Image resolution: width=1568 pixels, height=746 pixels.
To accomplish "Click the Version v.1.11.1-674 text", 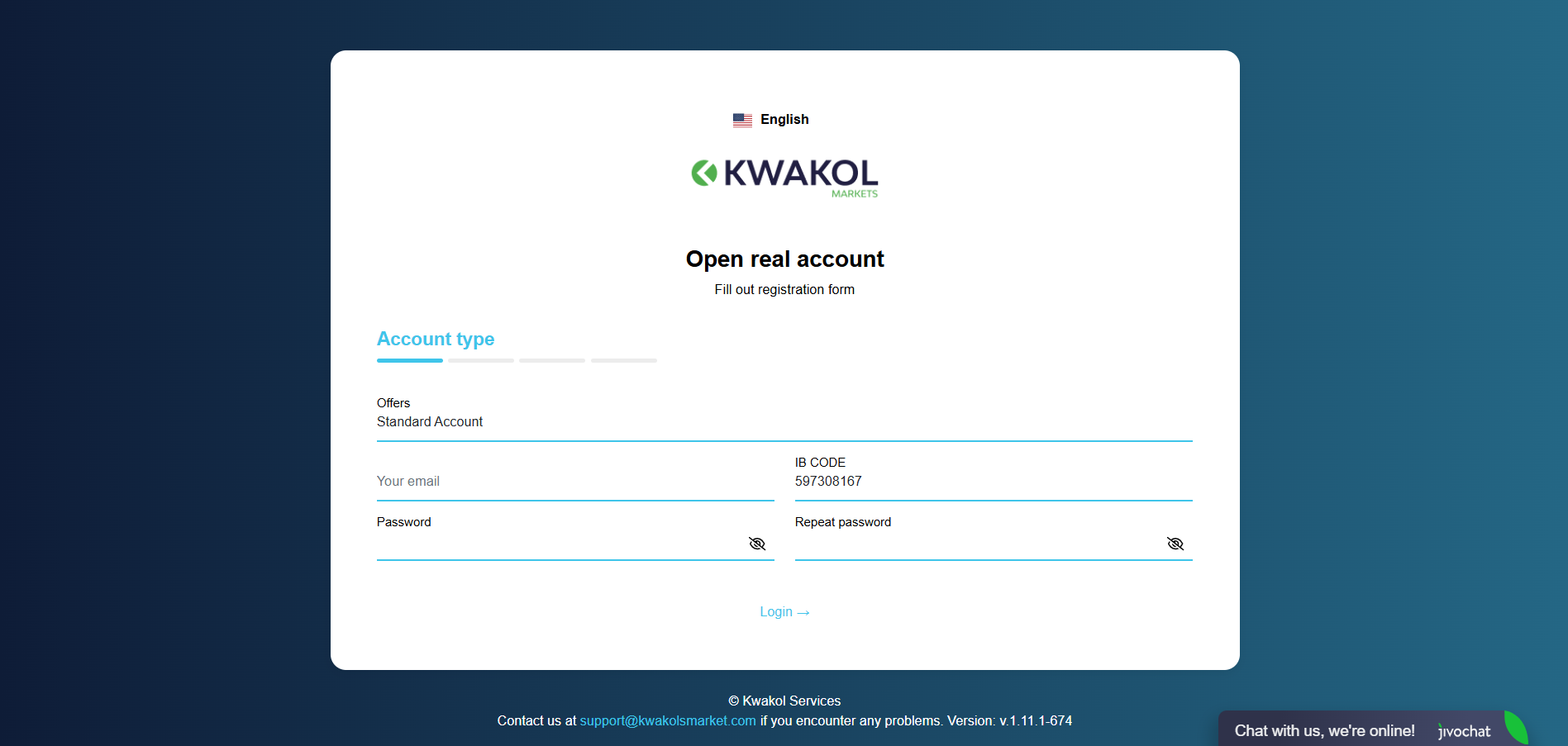I will (x=1009, y=720).
